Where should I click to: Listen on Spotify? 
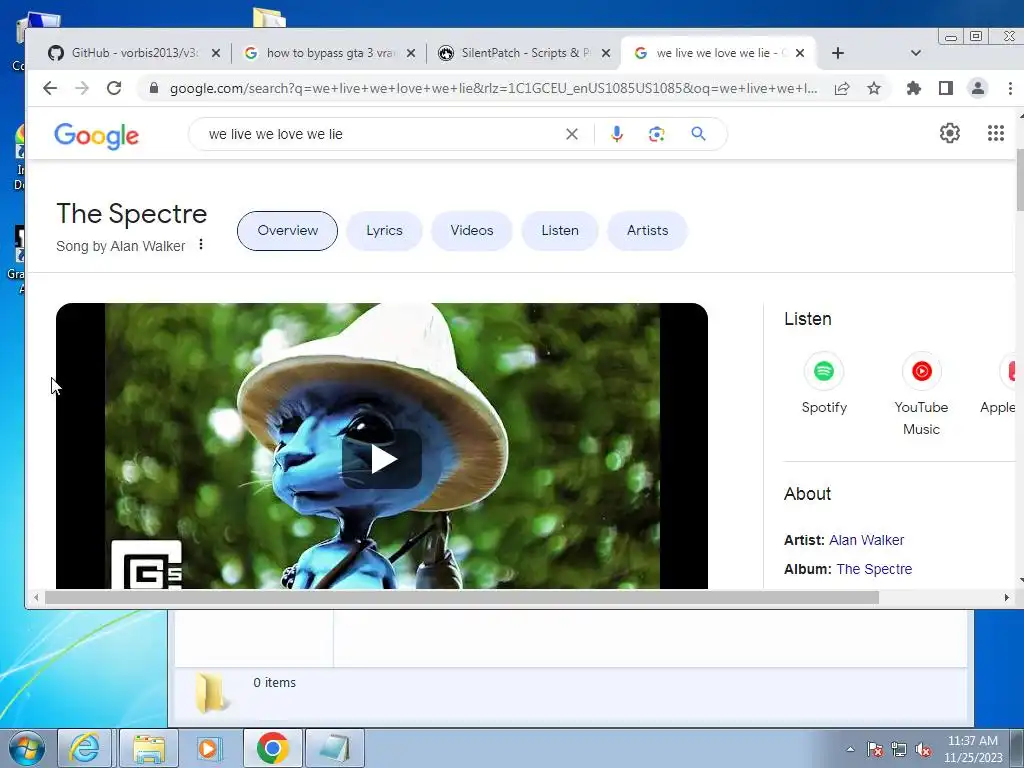click(824, 383)
